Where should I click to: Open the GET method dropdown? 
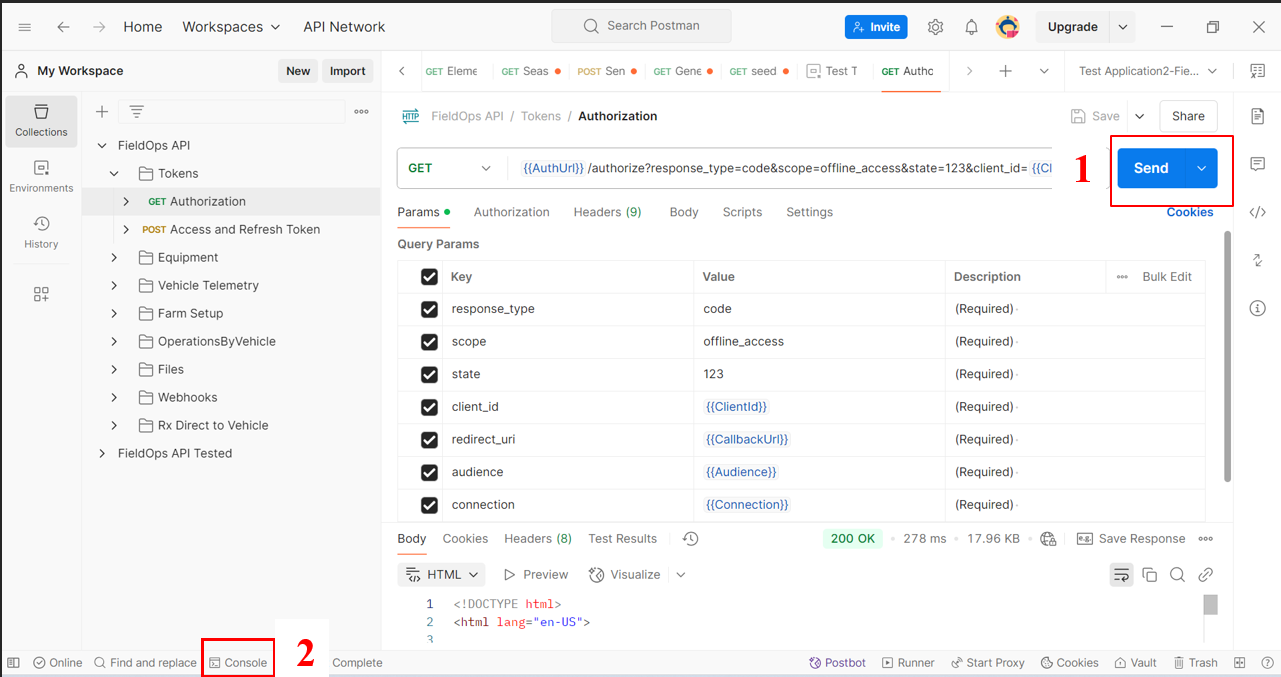pyautogui.click(x=450, y=168)
